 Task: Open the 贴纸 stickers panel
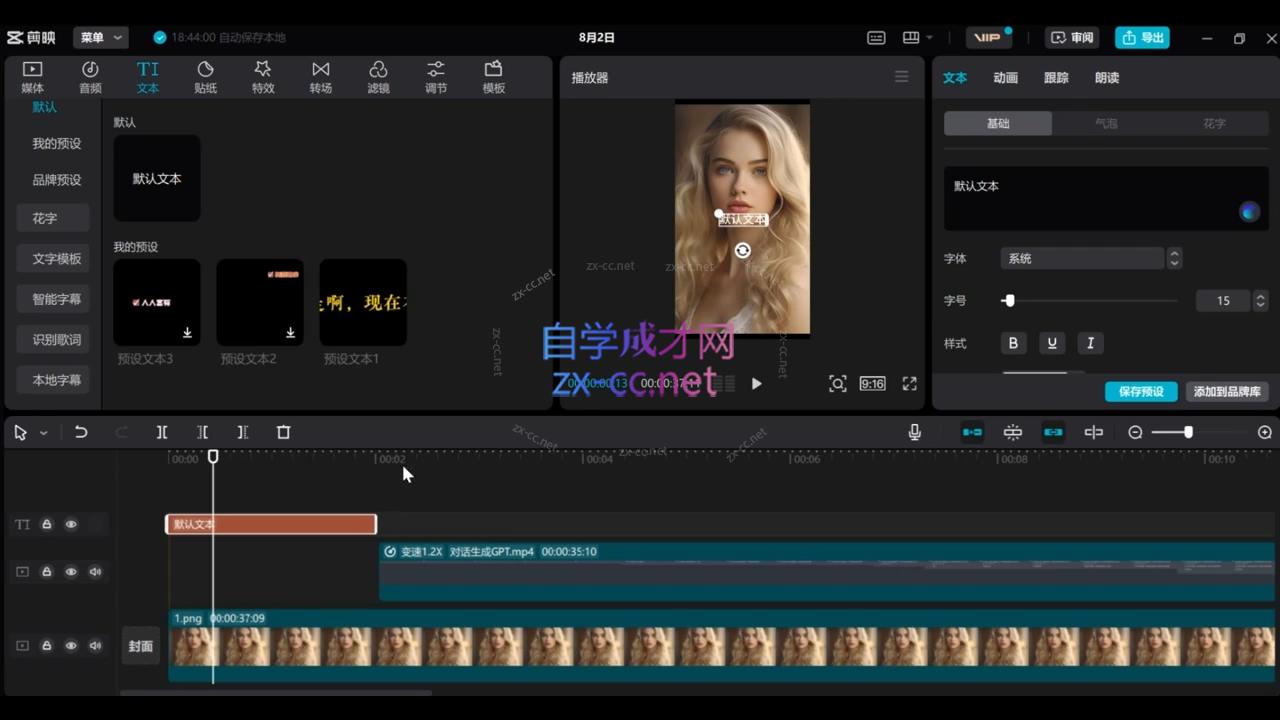[x=205, y=77]
